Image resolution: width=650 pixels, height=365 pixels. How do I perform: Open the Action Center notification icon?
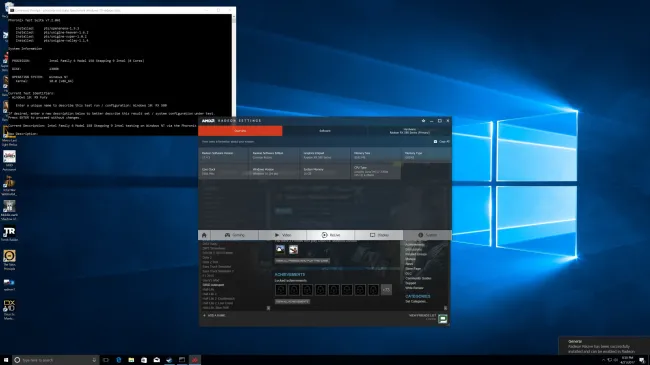642,360
